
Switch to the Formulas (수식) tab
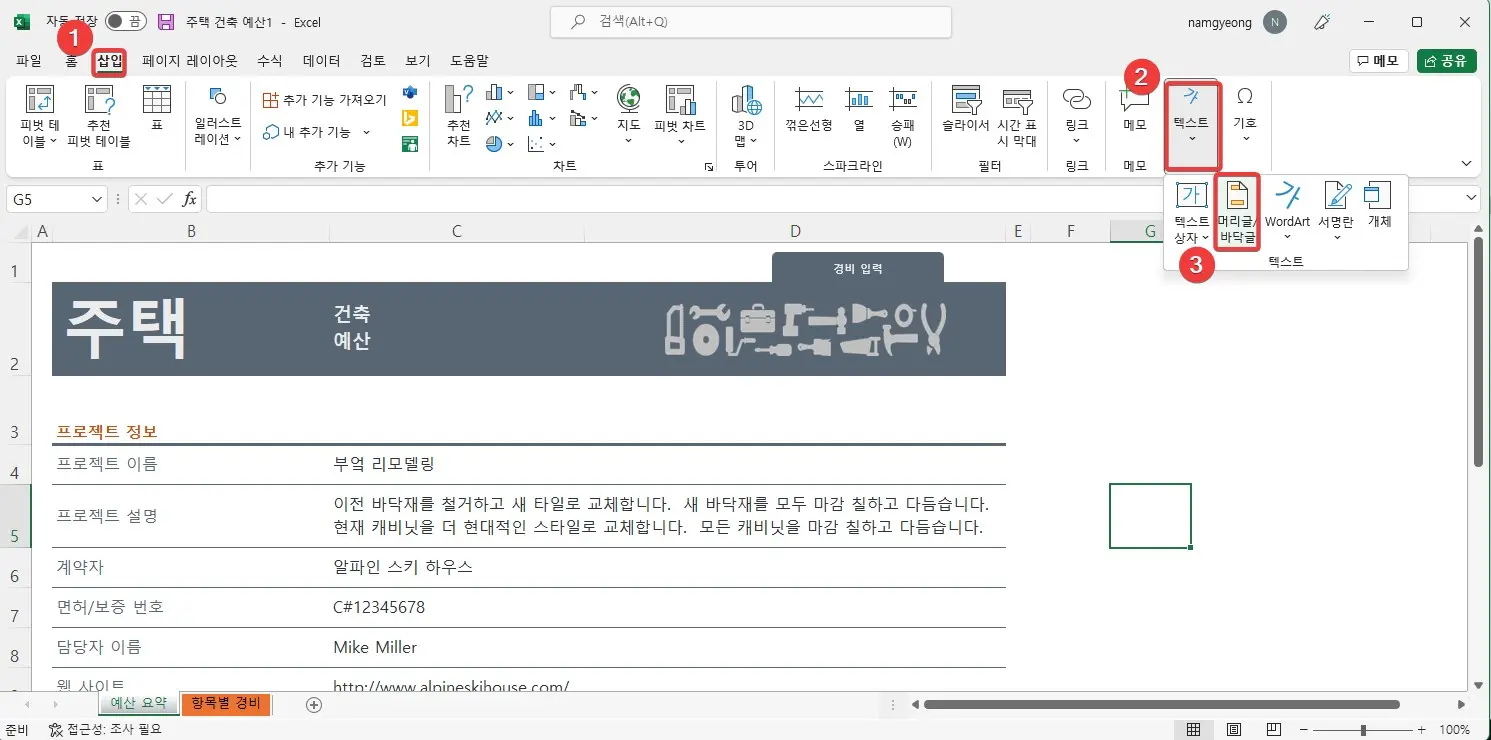pyautogui.click(x=270, y=61)
